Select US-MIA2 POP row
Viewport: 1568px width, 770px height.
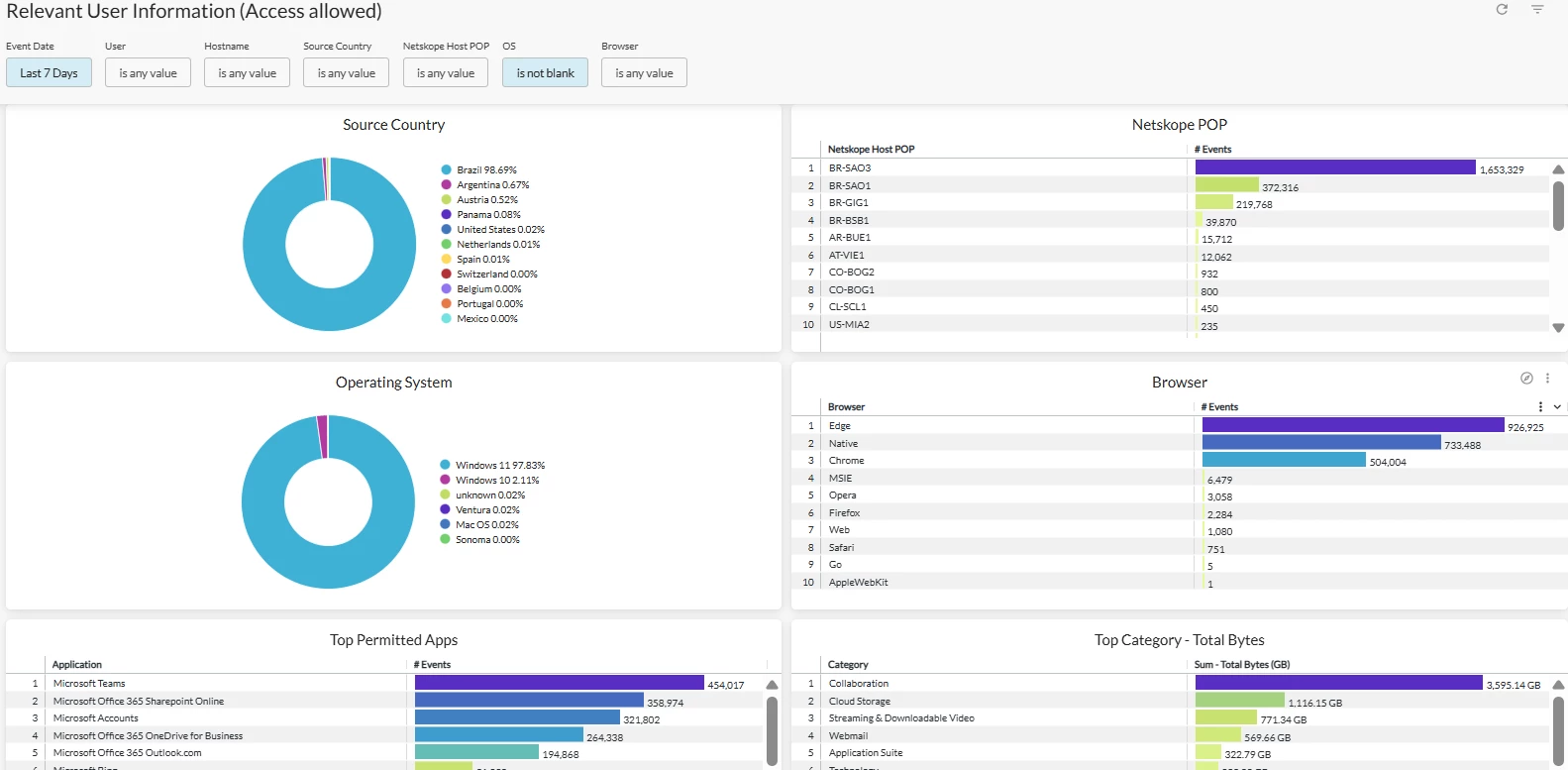pos(1171,324)
